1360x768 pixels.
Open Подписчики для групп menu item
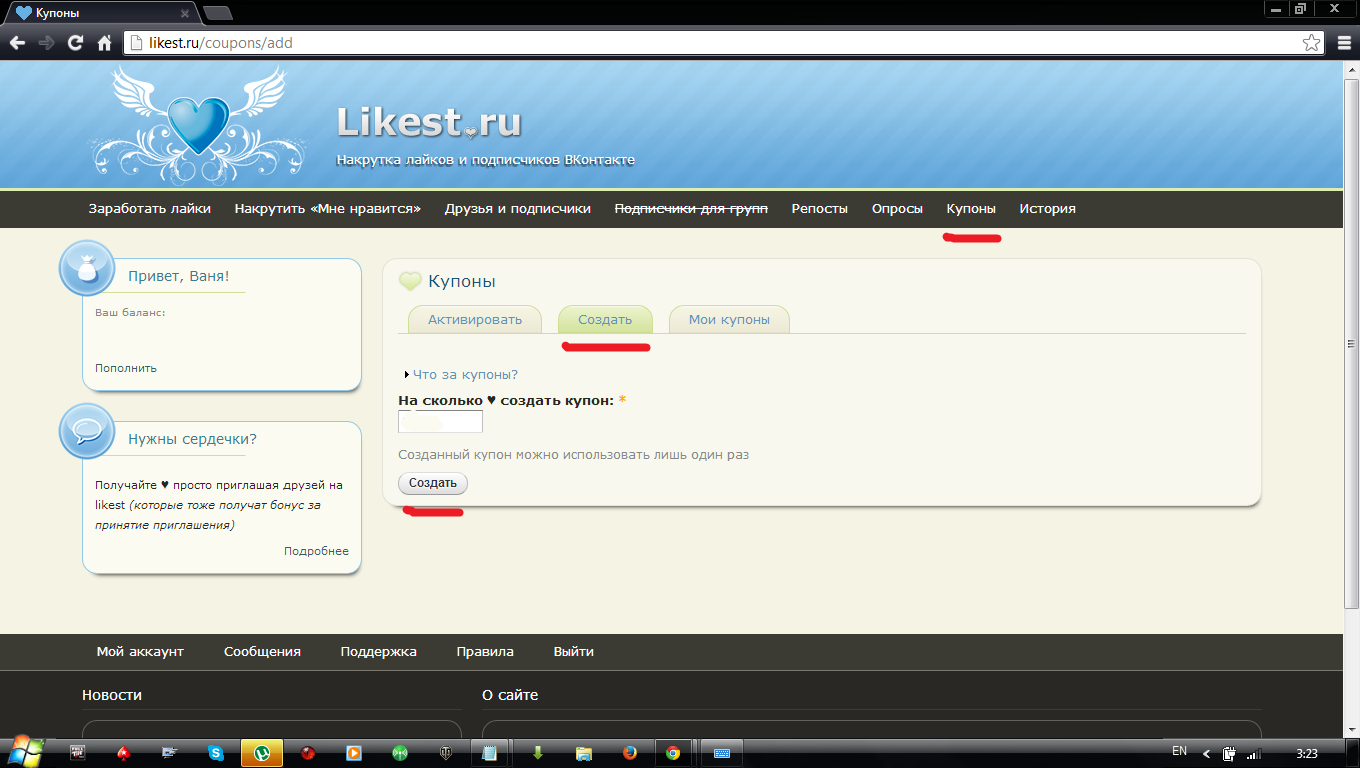point(691,209)
